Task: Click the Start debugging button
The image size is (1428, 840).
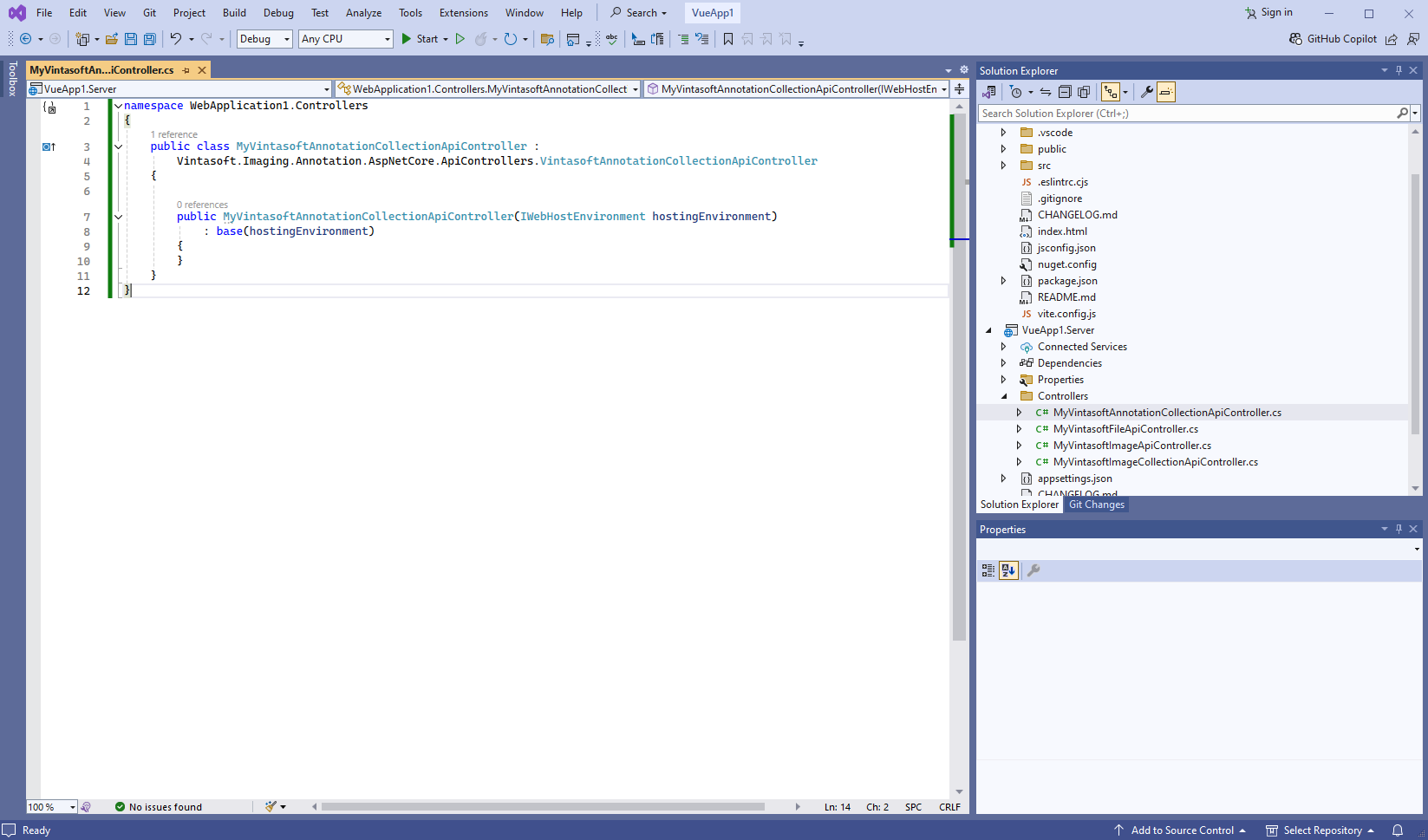Action: point(420,39)
